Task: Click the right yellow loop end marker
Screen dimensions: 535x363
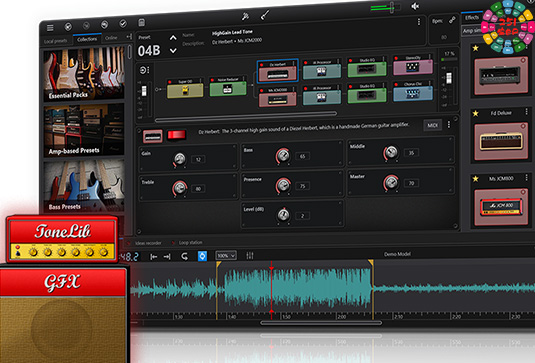Action: pyautogui.click(x=371, y=262)
